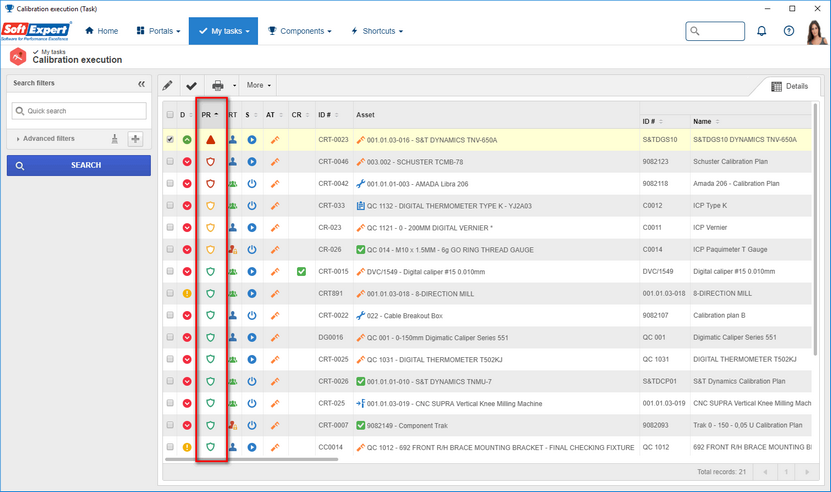Check the DG0016 row checkbox
Image resolution: width=831 pixels, height=492 pixels.
170,337
